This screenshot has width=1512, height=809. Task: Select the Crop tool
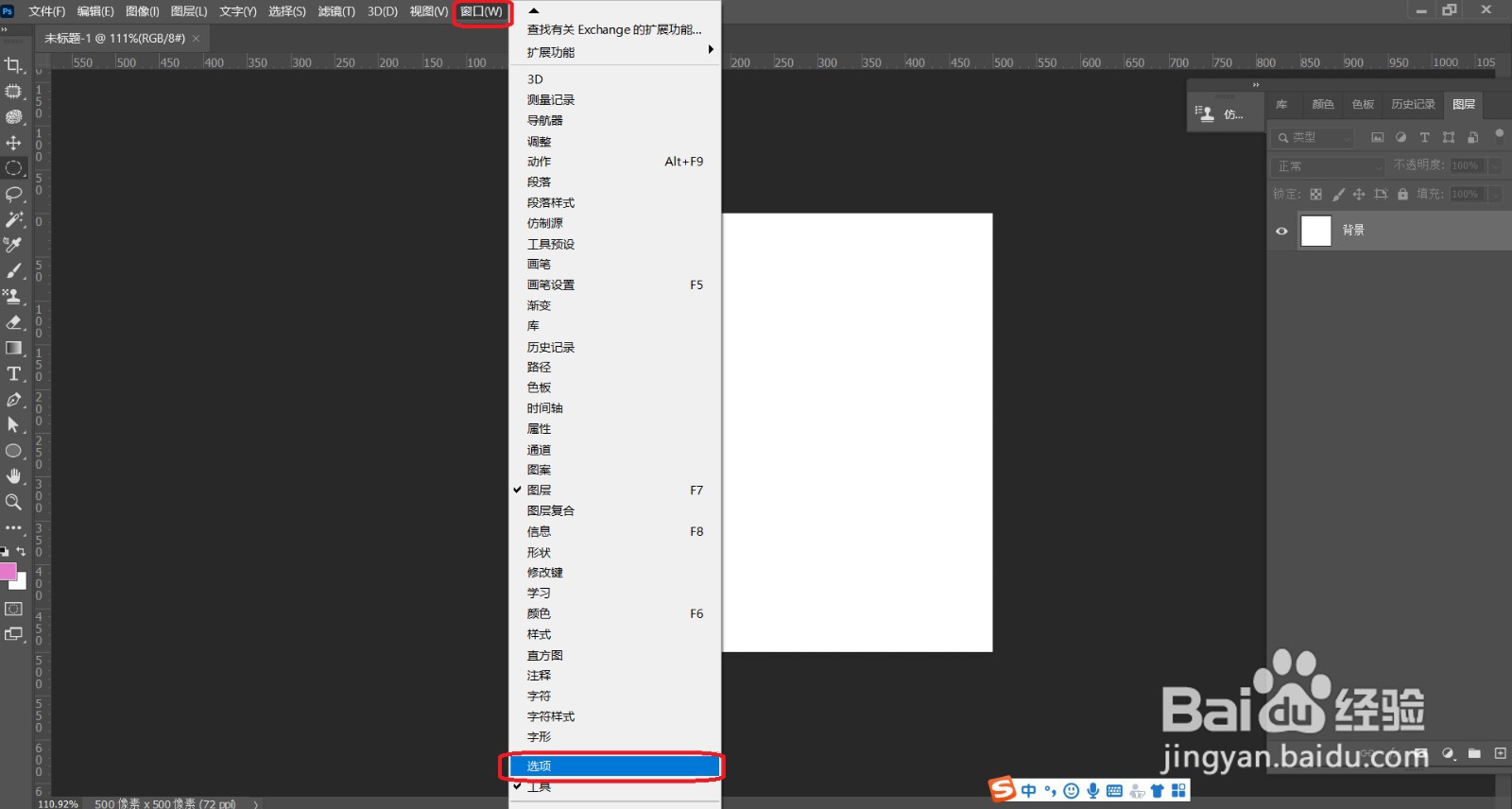pyautogui.click(x=13, y=65)
